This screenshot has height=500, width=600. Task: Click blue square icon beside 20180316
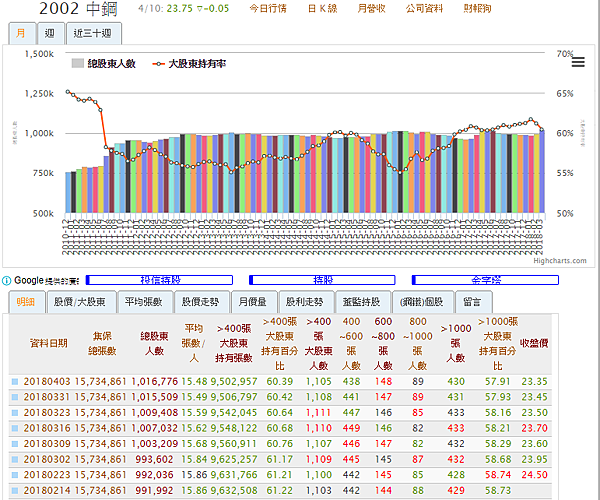pos(15,428)
